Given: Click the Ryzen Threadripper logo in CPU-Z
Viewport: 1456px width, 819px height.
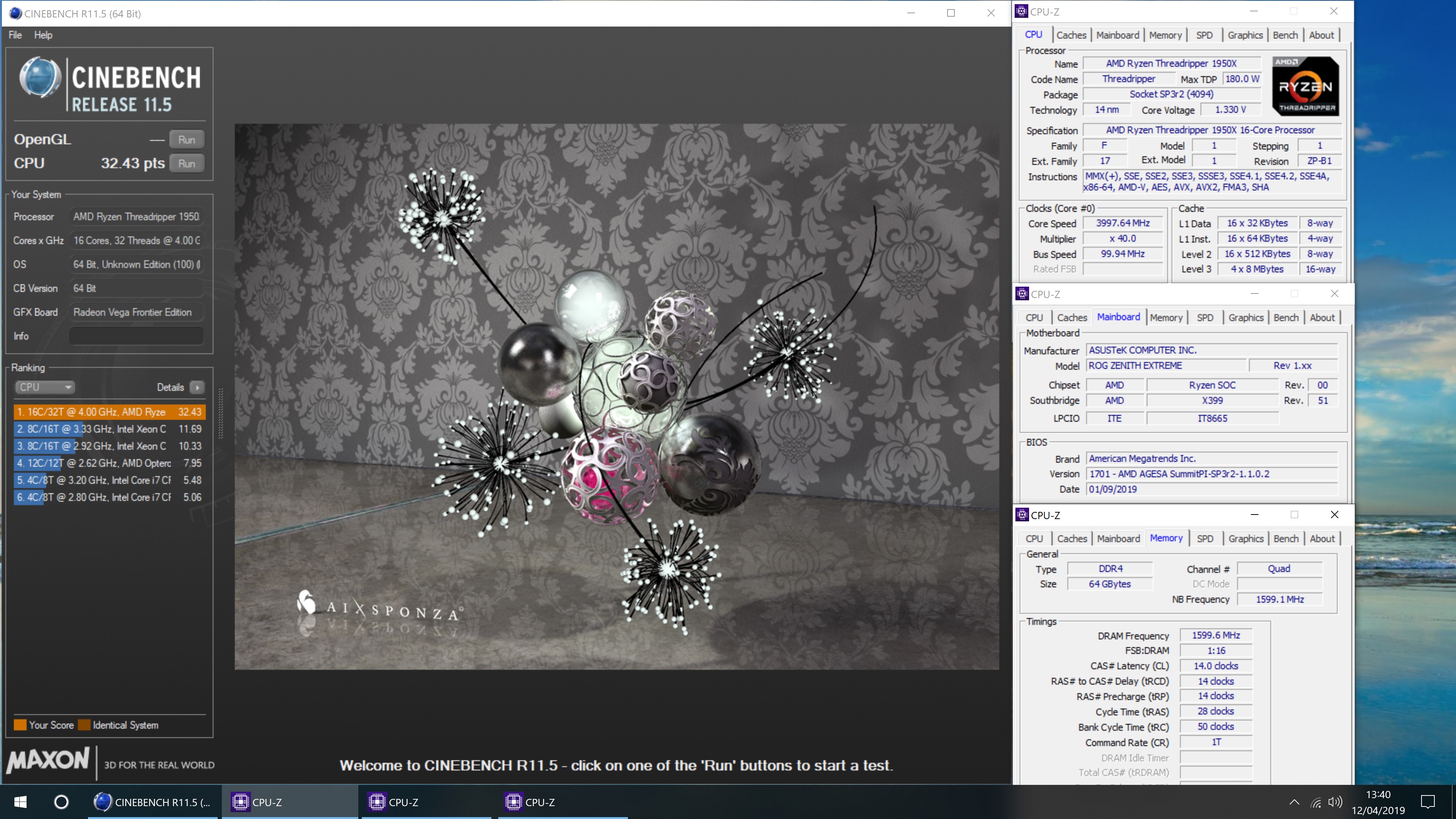Looking at the screenshot, I should pyautogui.click(x=1305, y=86).
